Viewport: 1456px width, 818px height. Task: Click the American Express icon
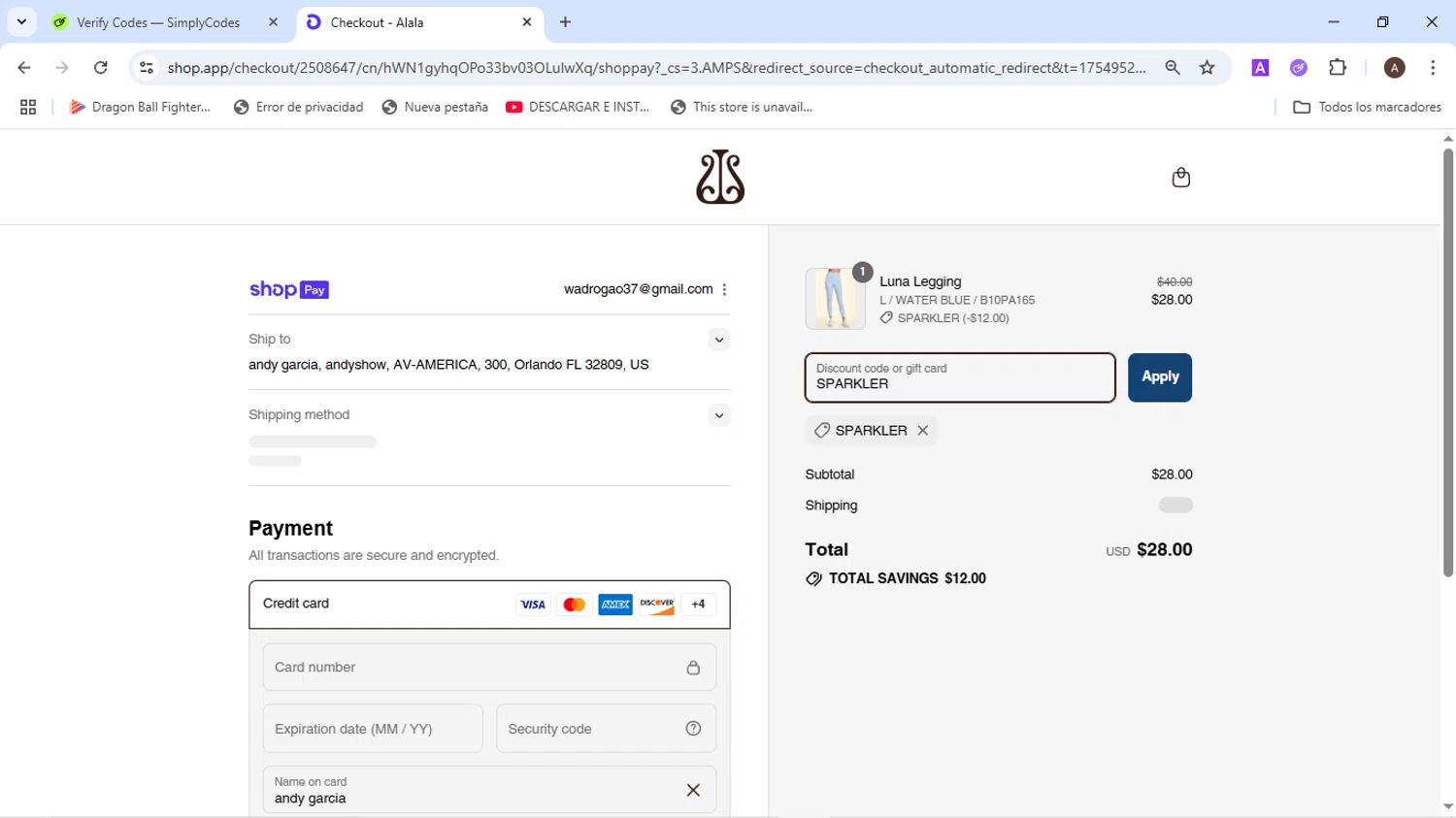pyautogui.click(x=615, y=605)
